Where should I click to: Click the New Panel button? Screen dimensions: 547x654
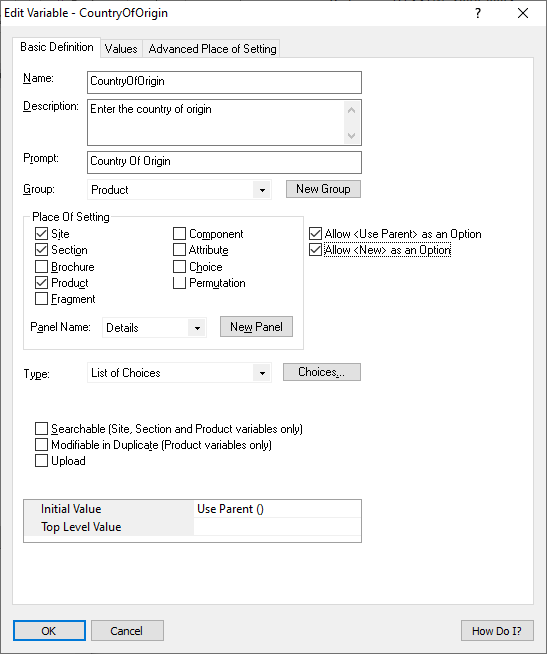coord(256,327)
